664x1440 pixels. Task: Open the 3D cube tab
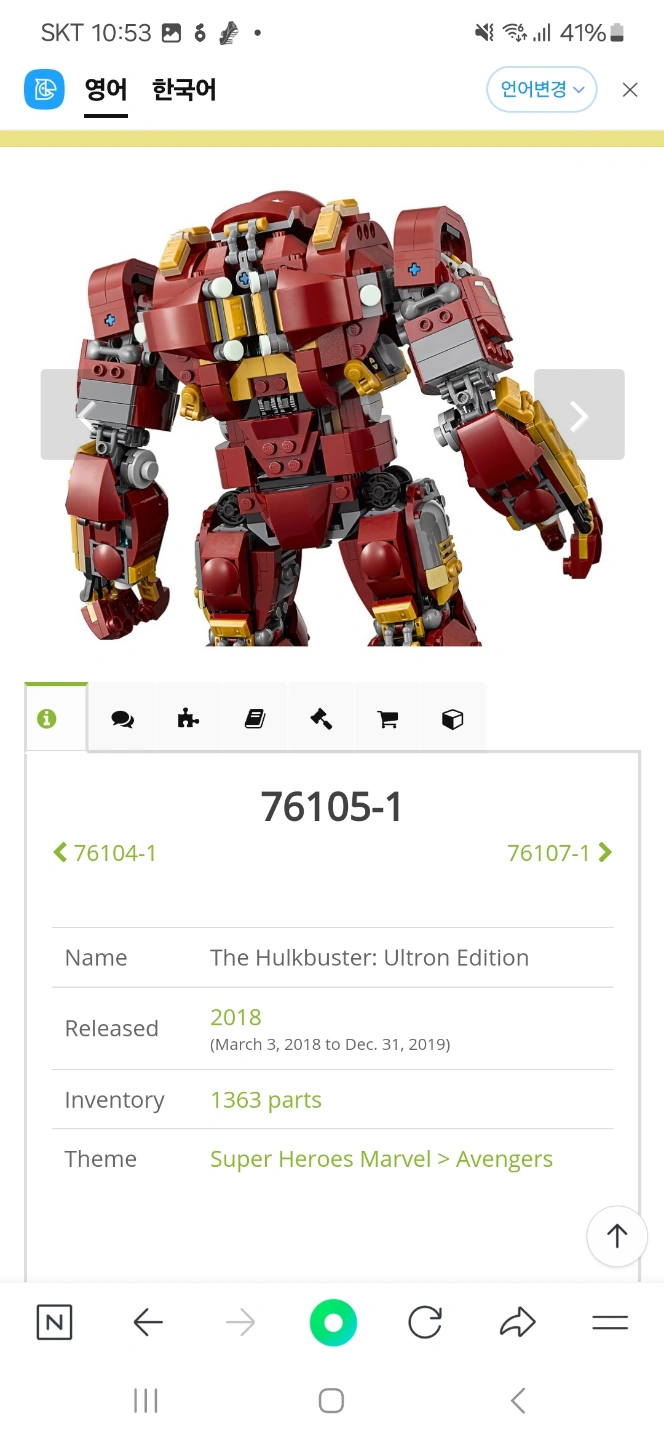(453, 719)
